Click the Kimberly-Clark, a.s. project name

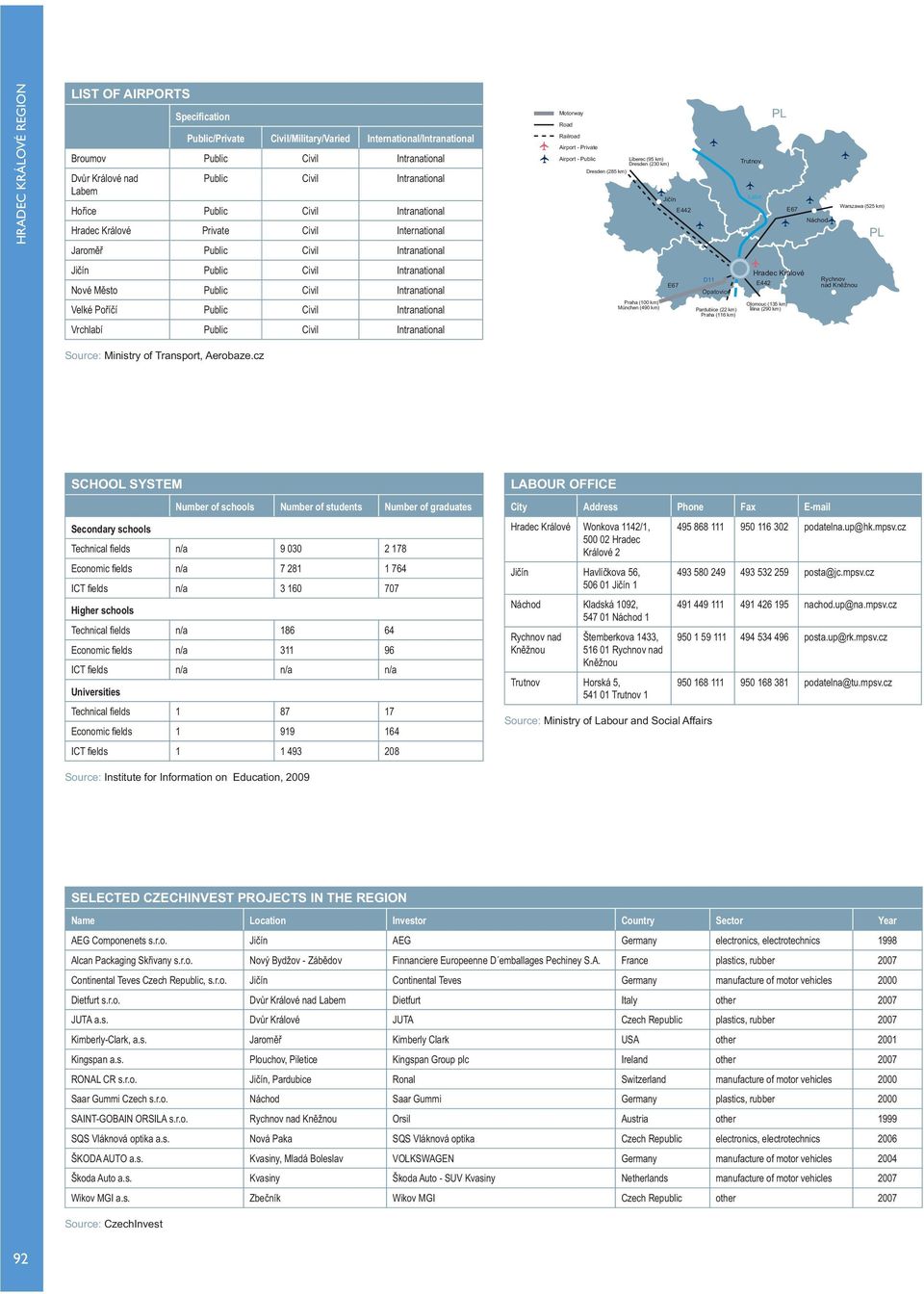109,1040
